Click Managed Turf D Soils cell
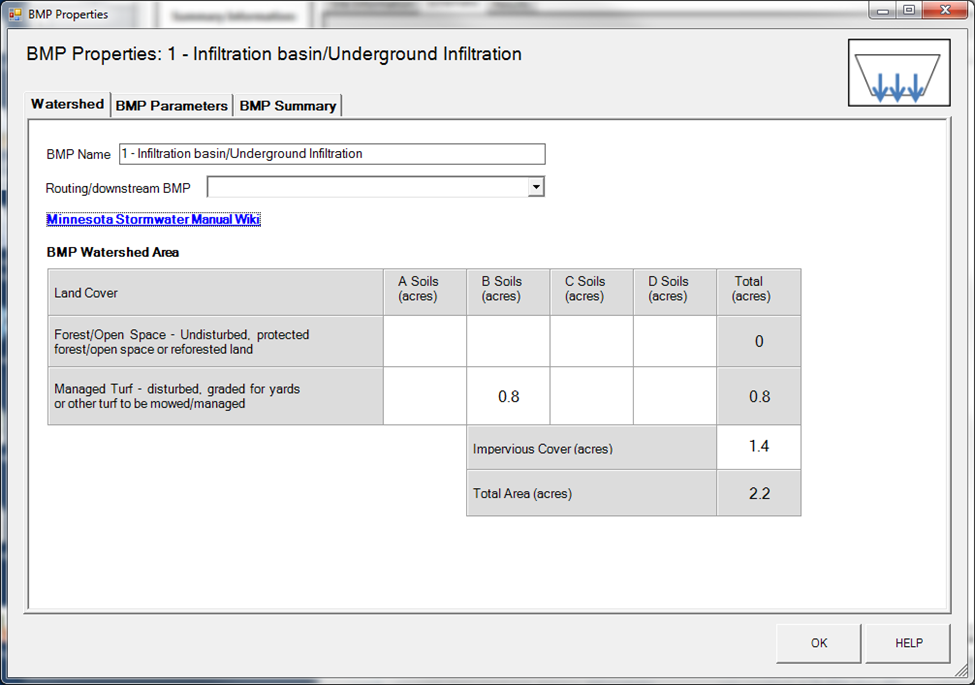The height and width of the screenshot is (685, 975). click(x=674, y=396)
